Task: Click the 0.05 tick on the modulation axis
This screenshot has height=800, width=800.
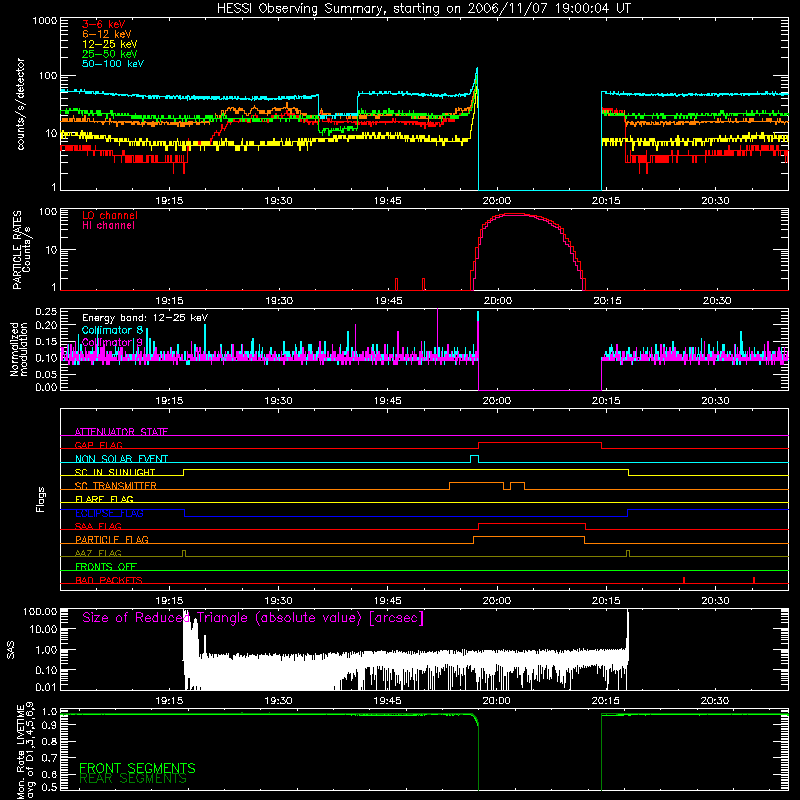Action: (x=46, y=374)
